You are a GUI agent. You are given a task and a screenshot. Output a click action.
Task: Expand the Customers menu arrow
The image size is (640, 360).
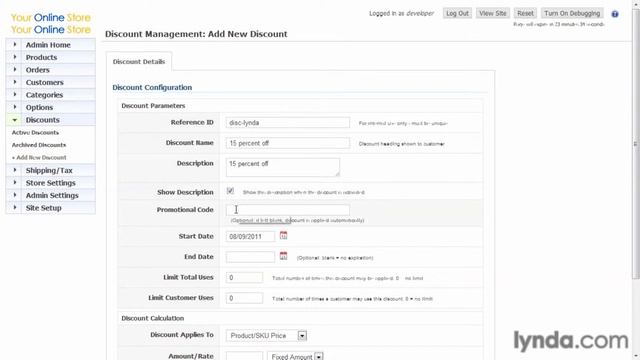tap(15, 82)
